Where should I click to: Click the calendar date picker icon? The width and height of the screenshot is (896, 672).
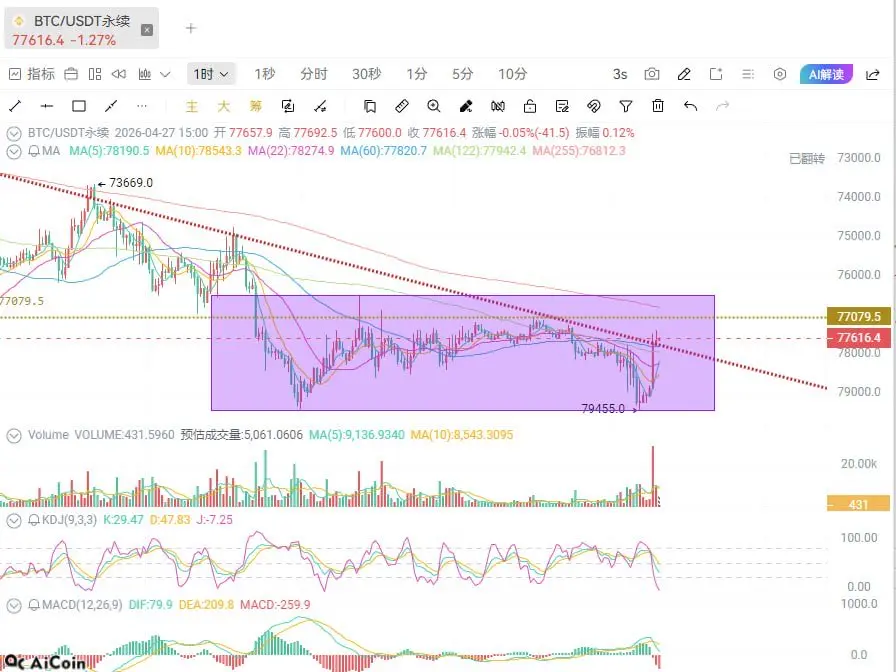(x=71, y=74)
